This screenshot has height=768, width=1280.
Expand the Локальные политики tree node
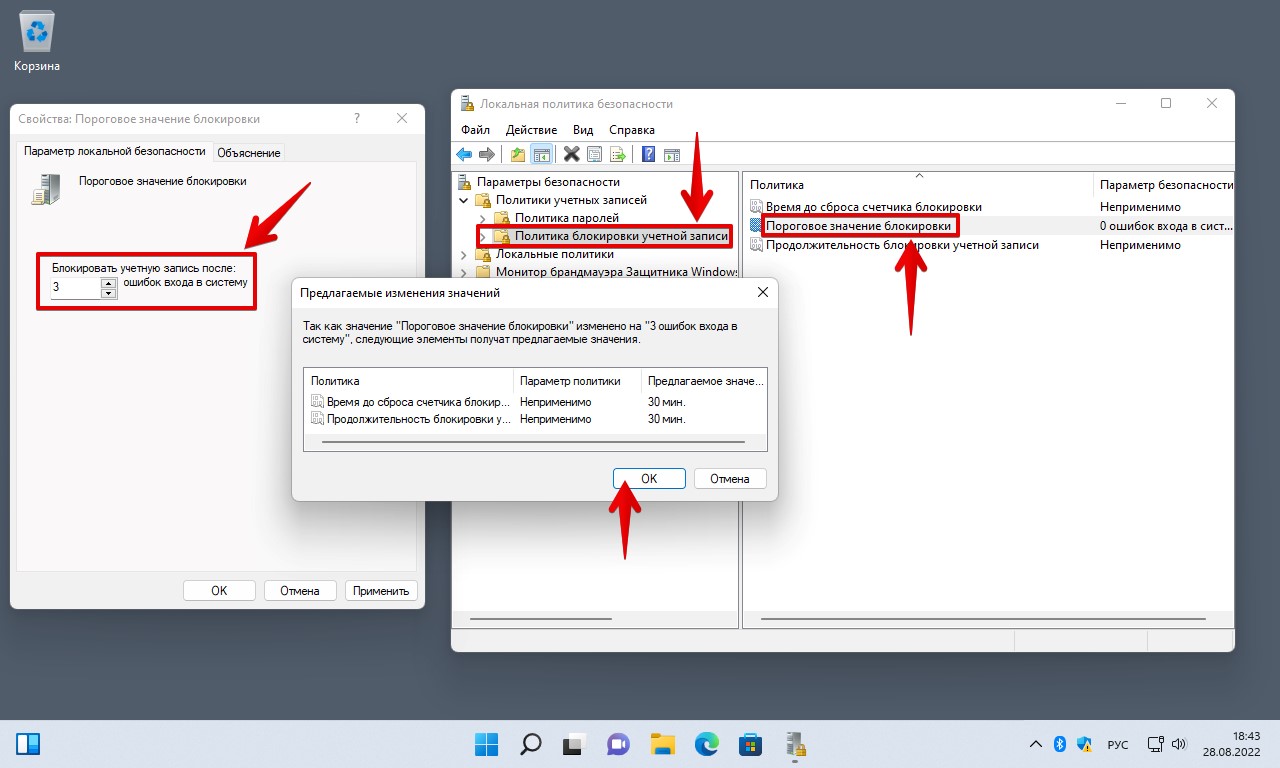[x=463, y=253]
